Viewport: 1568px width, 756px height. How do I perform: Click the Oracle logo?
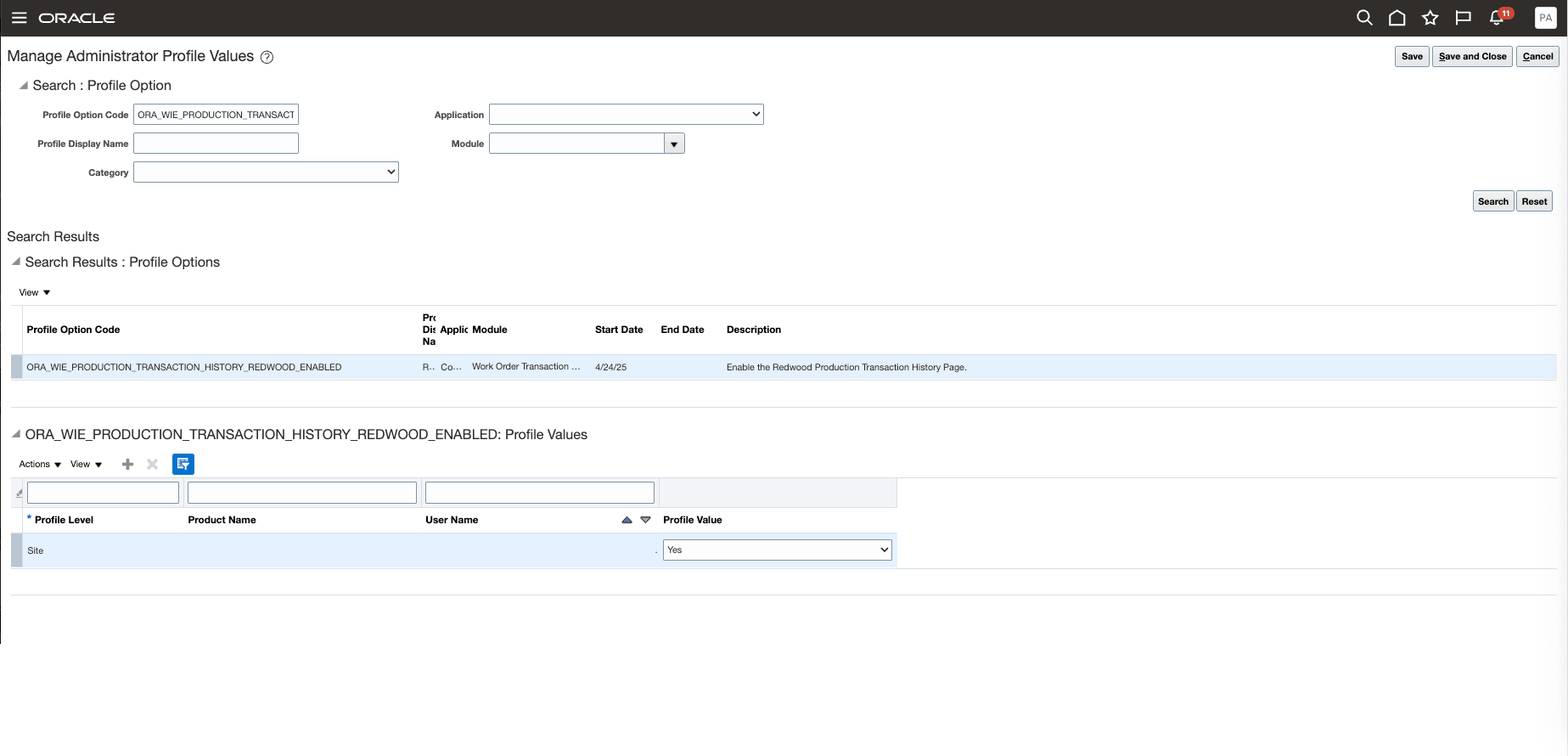76,18
